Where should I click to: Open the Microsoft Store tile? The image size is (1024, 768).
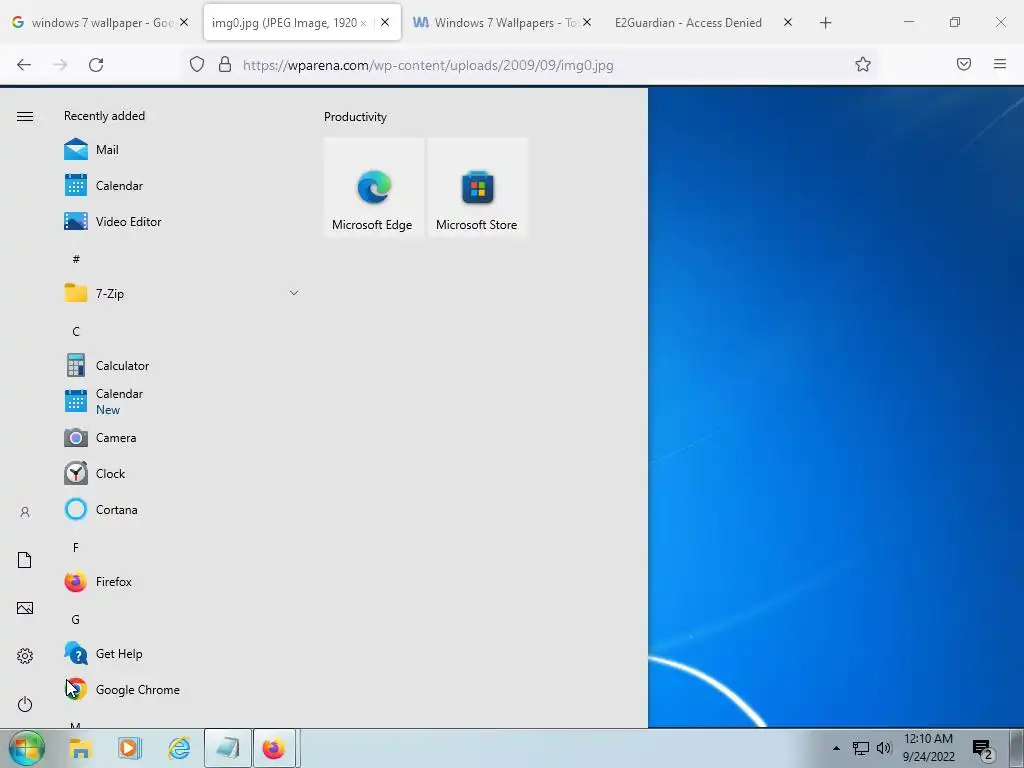click(x=477, y=187)
